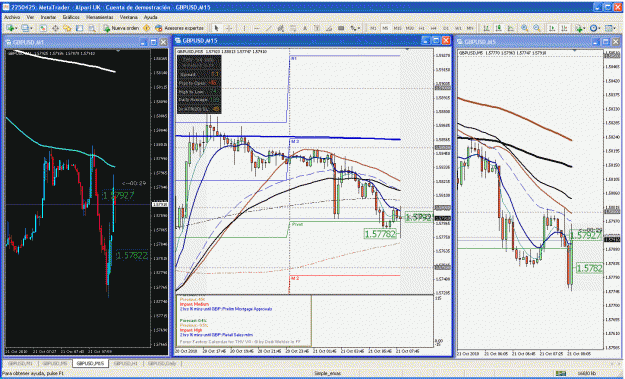This screenshot has height=379, width=625.
Task: Click the Pivot level label in M15 chart
Action: pyautogui.click(x=297, y=224)
